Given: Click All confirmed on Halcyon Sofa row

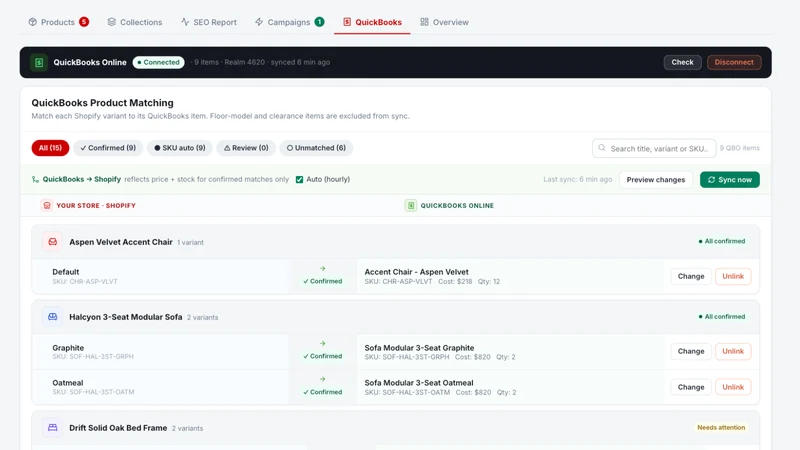Looking at the screenshot, I should (x=721, y=316).
